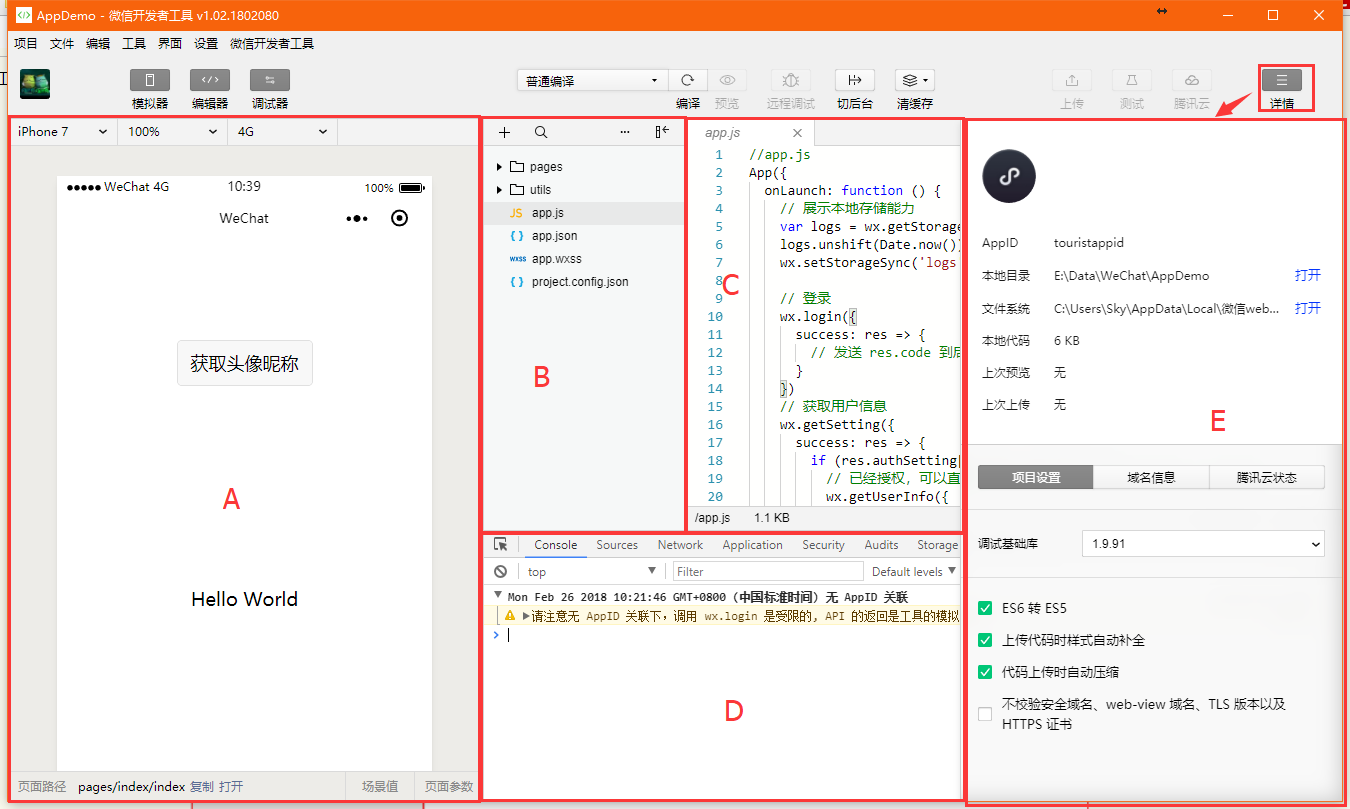Viewport: 1350px width, 809px height.
Task: Open the 调试基础库 1.9.91 version dropdown
Action: 1203,544
